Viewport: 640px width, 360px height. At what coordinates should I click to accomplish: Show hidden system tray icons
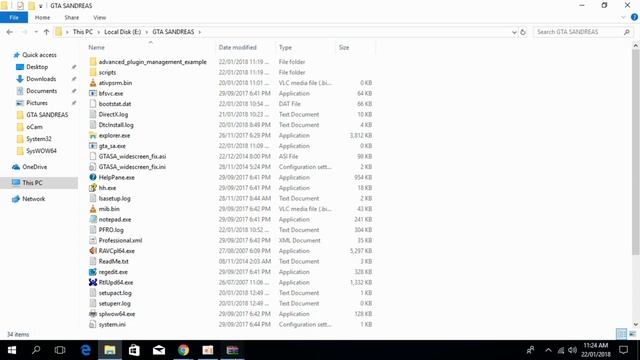point(548,350)
